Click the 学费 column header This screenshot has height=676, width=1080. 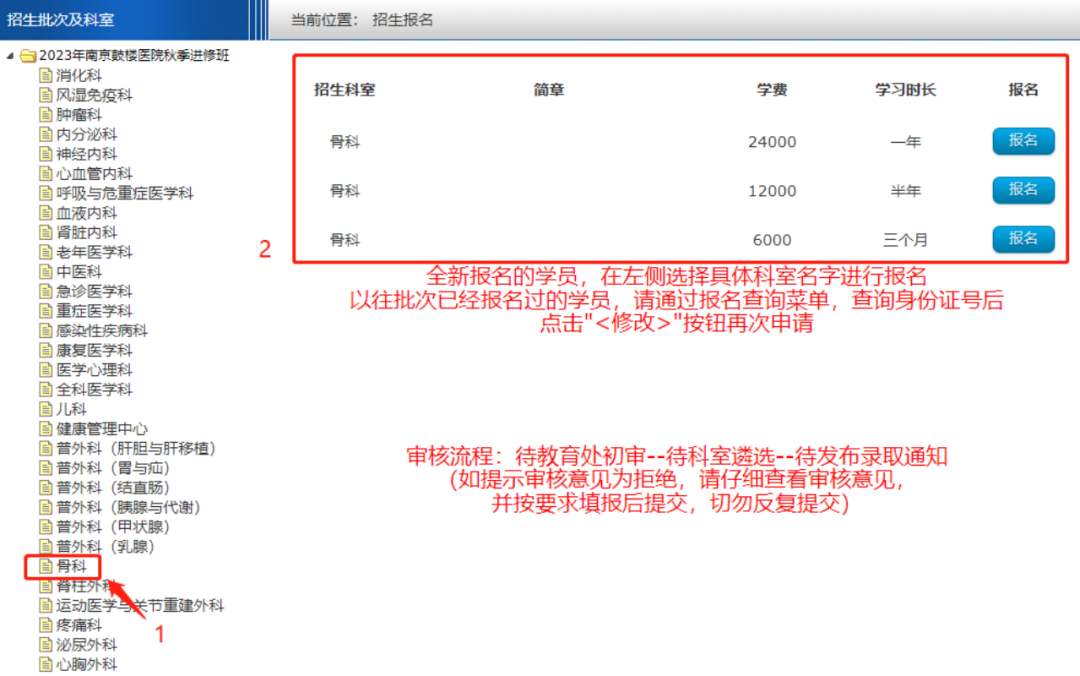point(771,90)
